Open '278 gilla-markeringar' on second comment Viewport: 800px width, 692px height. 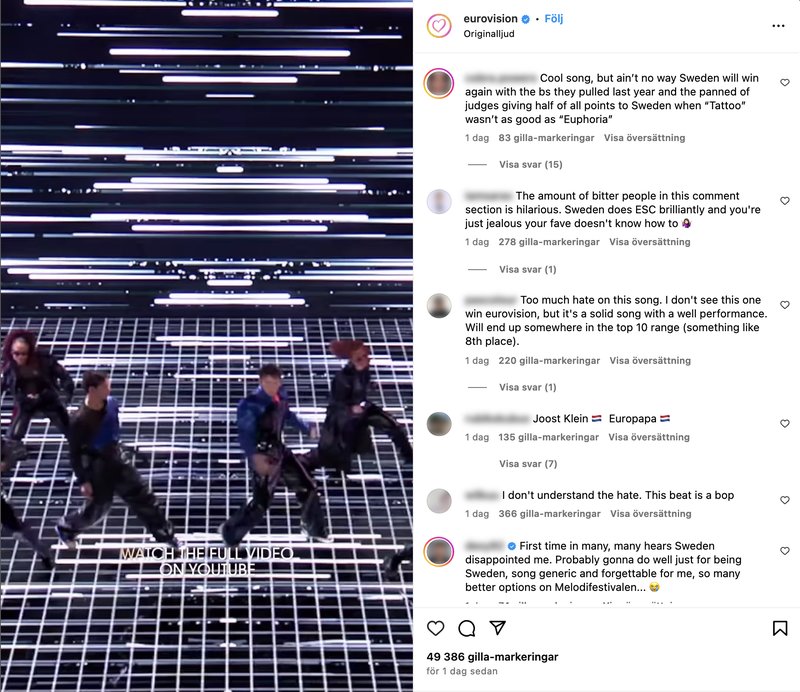click(x=549, y=242)
